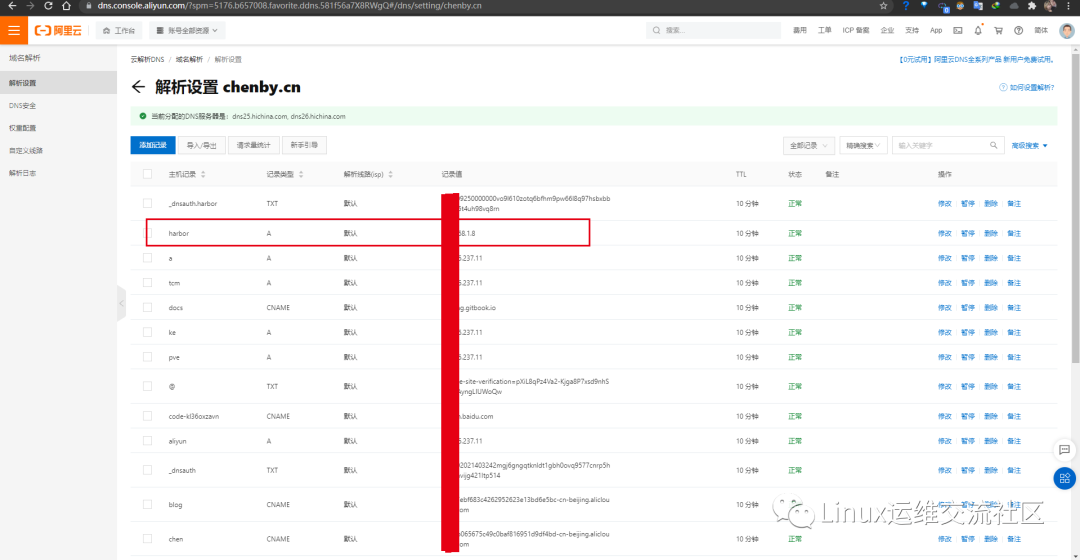The width and height of the screenshot is (1080, 560).
Task: Click 修改 for the harbor record
Action: click(944, 234)
